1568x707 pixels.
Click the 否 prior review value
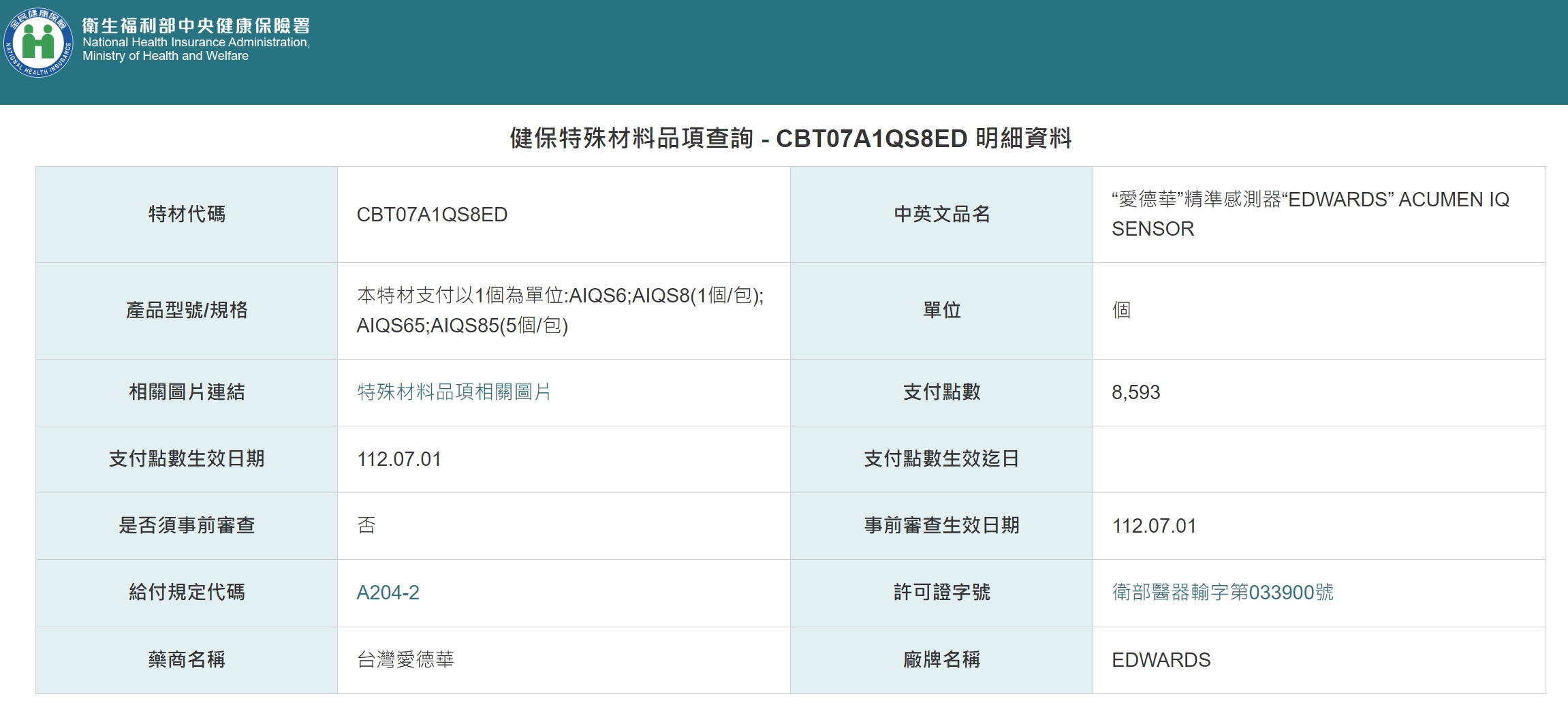366,526
